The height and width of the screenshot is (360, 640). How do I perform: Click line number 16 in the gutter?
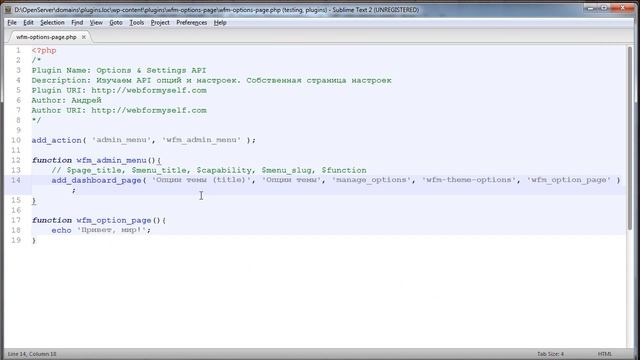16,210
